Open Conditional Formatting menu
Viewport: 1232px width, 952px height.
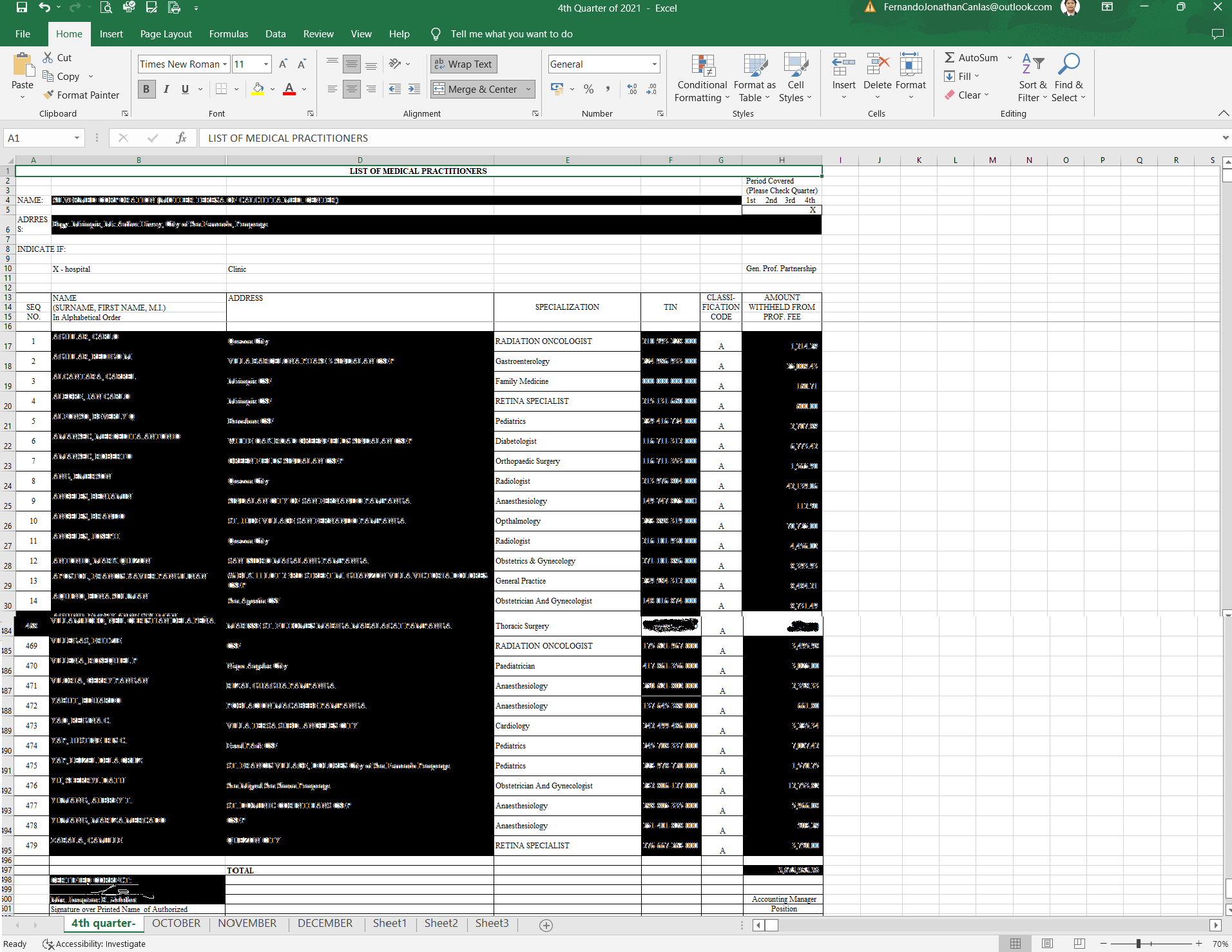point(702,78)
